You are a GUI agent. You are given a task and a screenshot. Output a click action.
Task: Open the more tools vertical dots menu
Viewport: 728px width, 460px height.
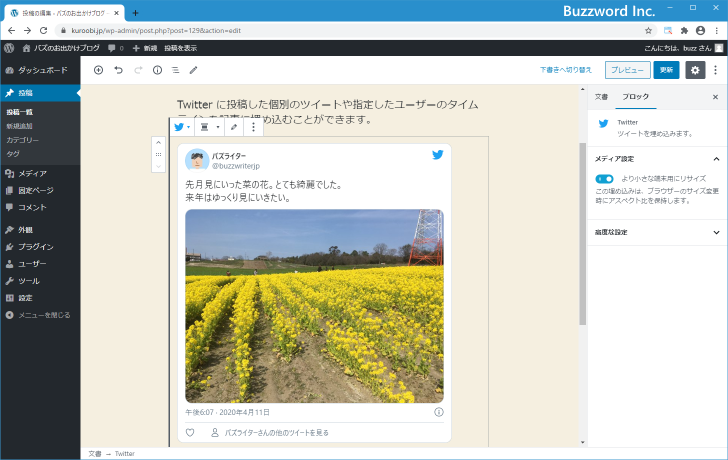coord(715,70)
